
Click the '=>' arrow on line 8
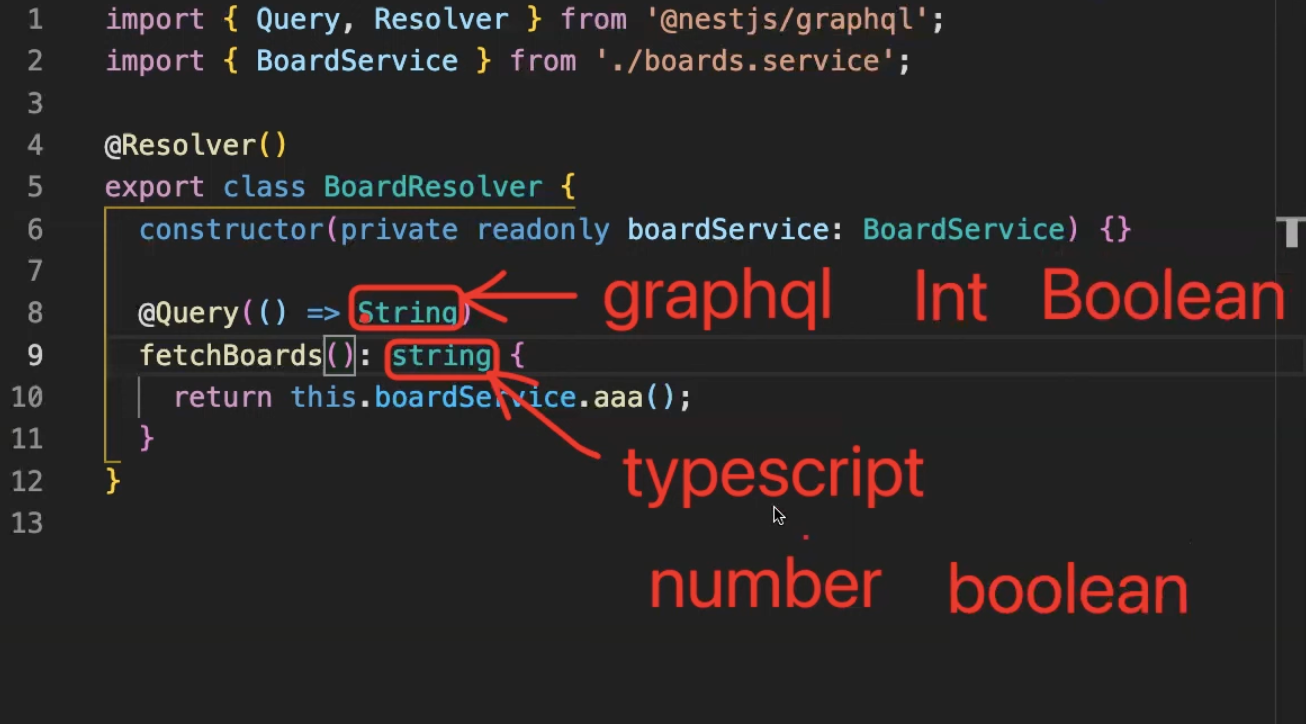click(x=323, y=313)
